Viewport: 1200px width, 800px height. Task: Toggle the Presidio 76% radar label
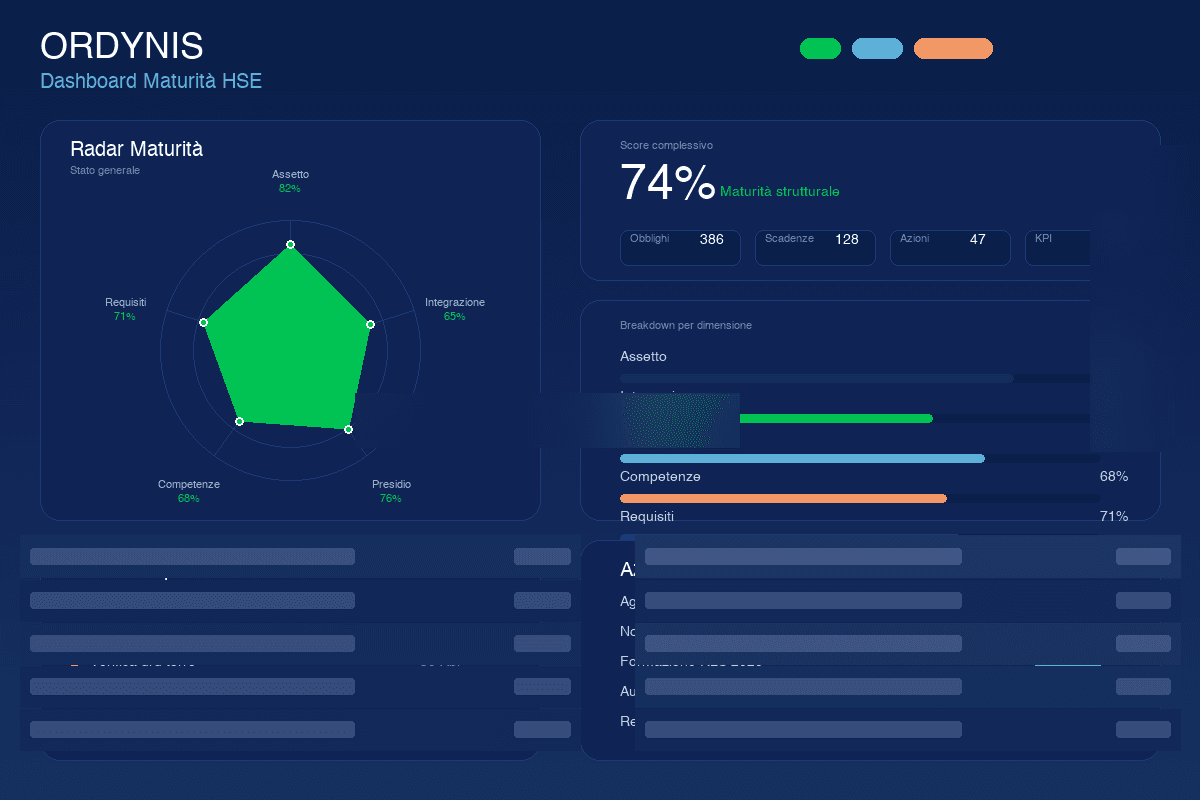[392, 491]
